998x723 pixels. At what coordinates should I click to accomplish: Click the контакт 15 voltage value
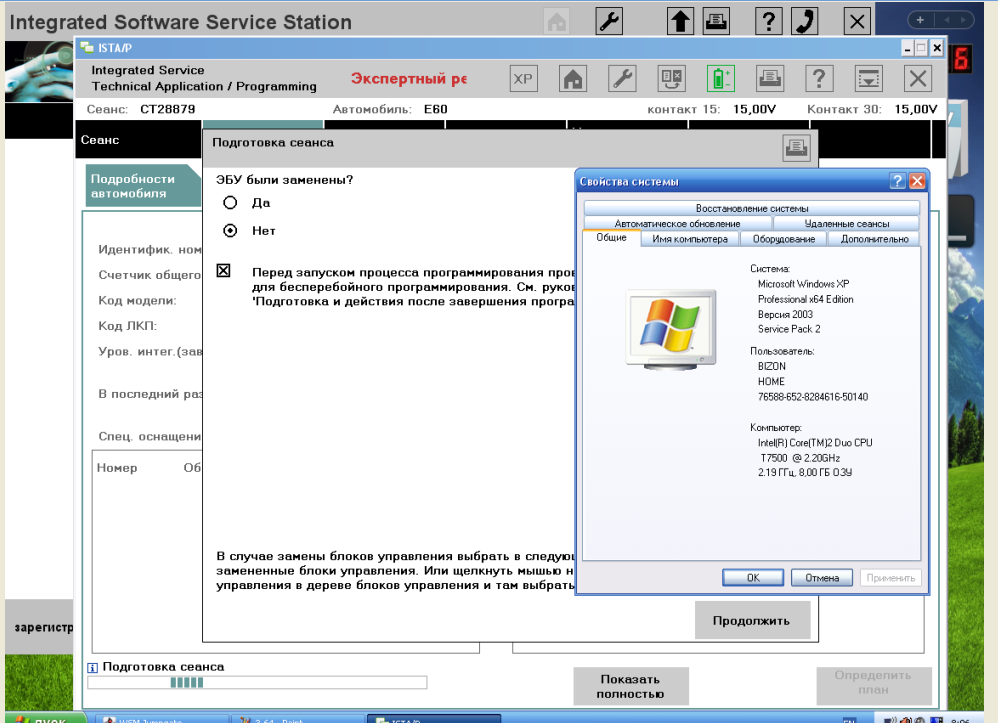pyautogui.click(x=755, y=109)
